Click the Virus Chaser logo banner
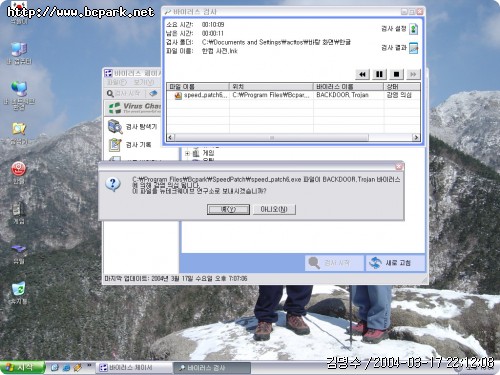The image size is (500, 375). 133,108
